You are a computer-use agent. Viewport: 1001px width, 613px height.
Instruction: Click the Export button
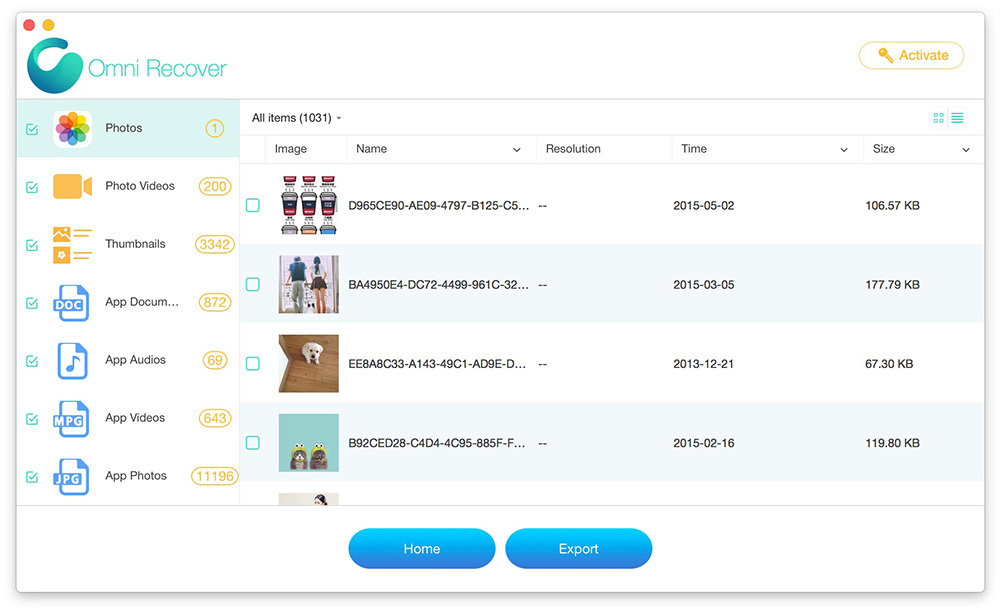[x=578, y=549]
